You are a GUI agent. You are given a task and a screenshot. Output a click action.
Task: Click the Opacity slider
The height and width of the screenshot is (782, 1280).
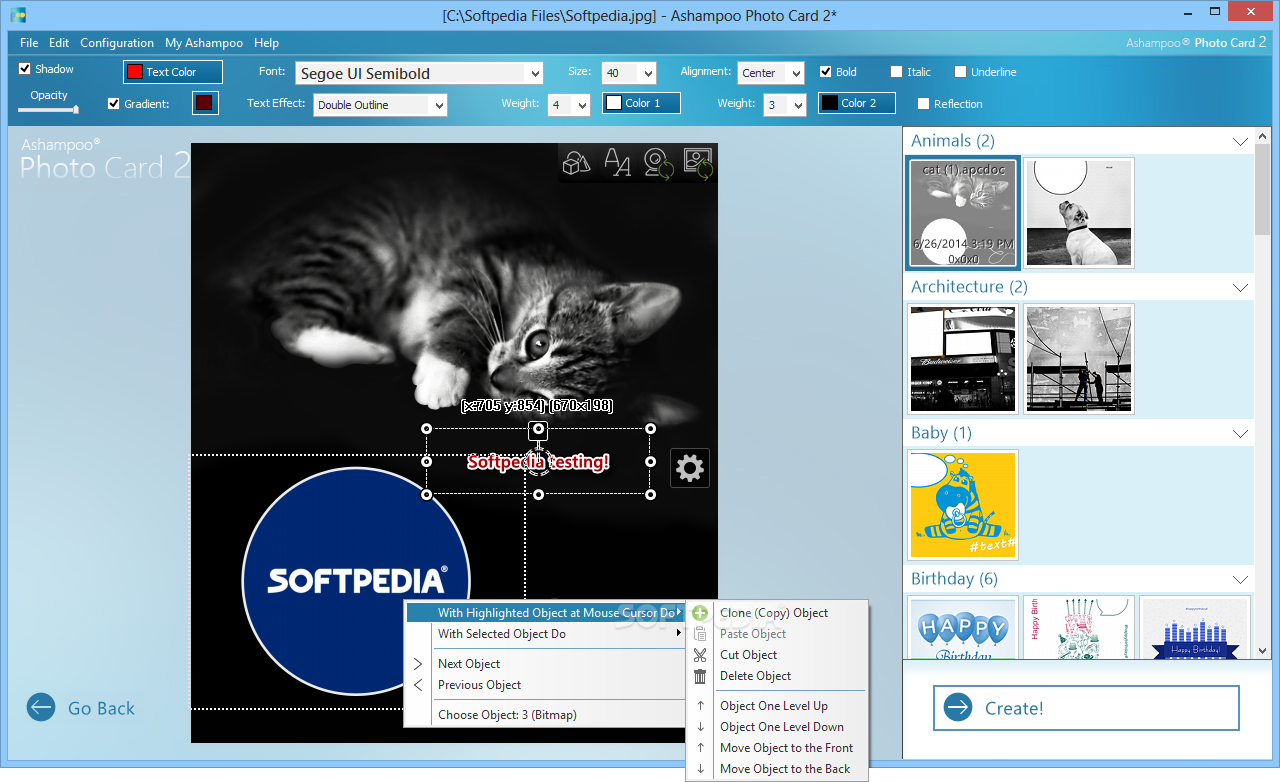[x=48, y=110]
